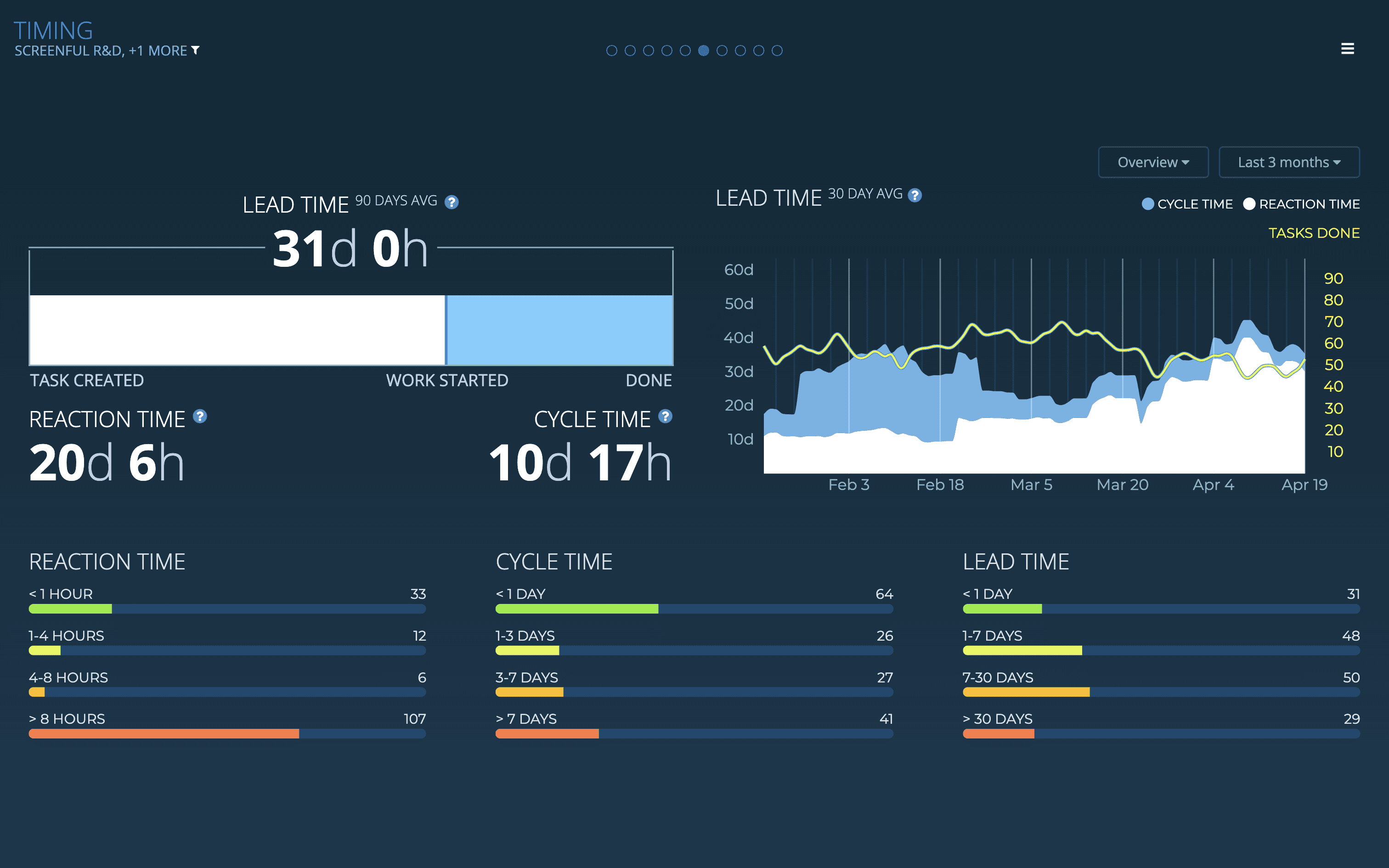The height and width of the screenshot is (868, 1389).
Task: Select the active sixth page indicator dot
Action: pos(704,51)
